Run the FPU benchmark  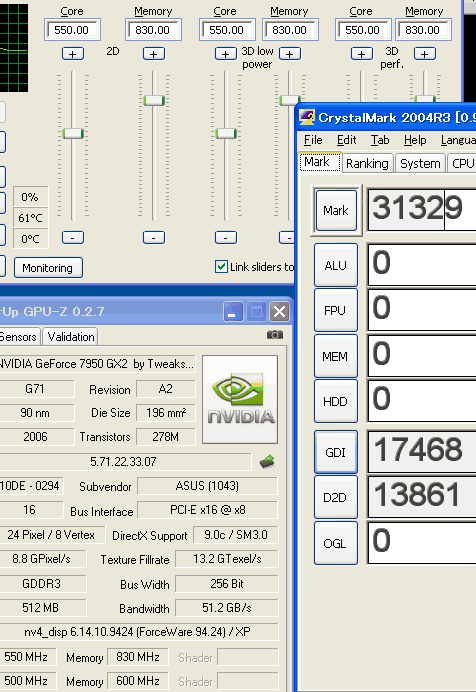[x=336, y=310]
